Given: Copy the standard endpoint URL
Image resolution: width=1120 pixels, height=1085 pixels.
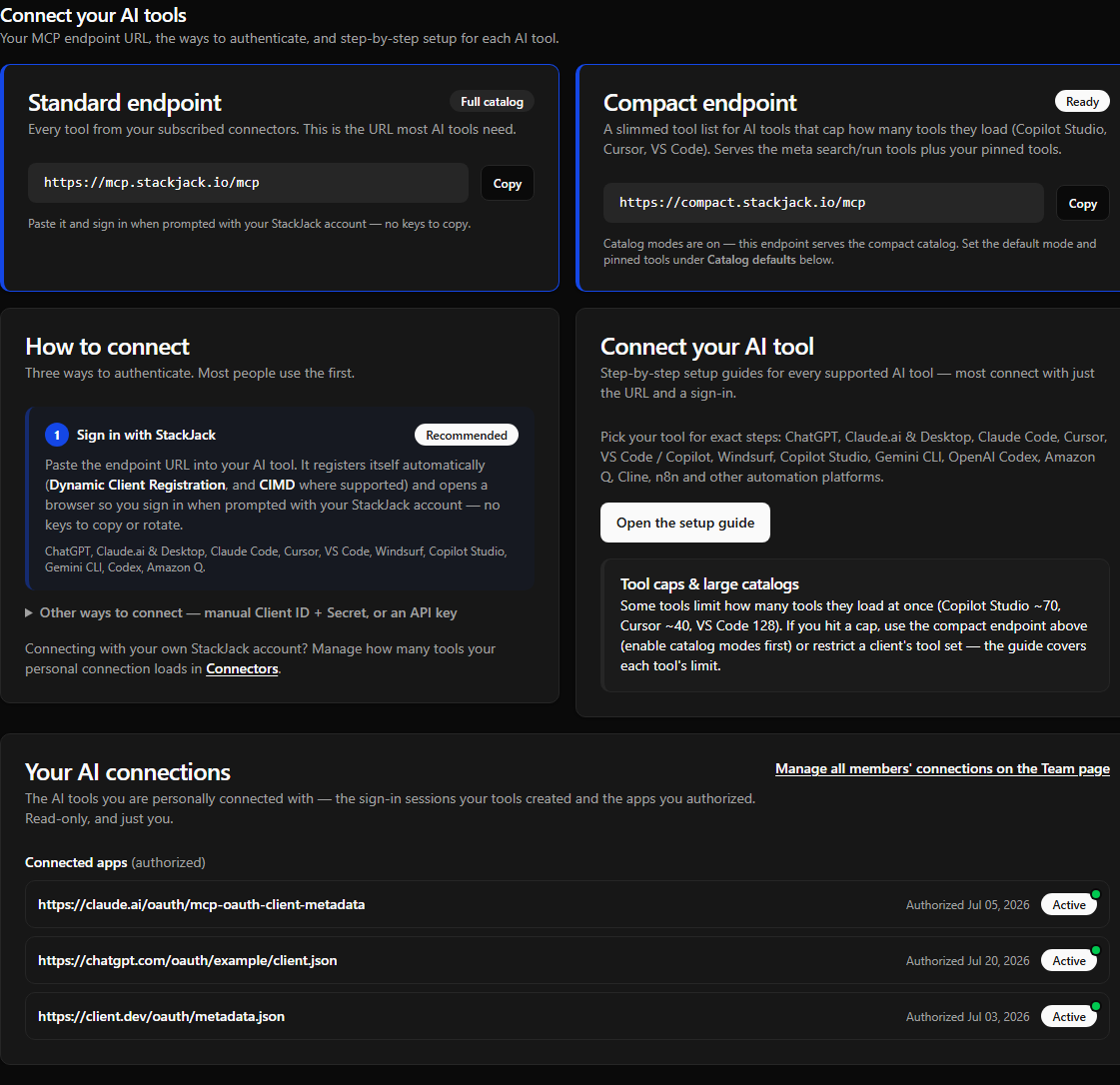Looking at the screenshot, I should [508, 184].
